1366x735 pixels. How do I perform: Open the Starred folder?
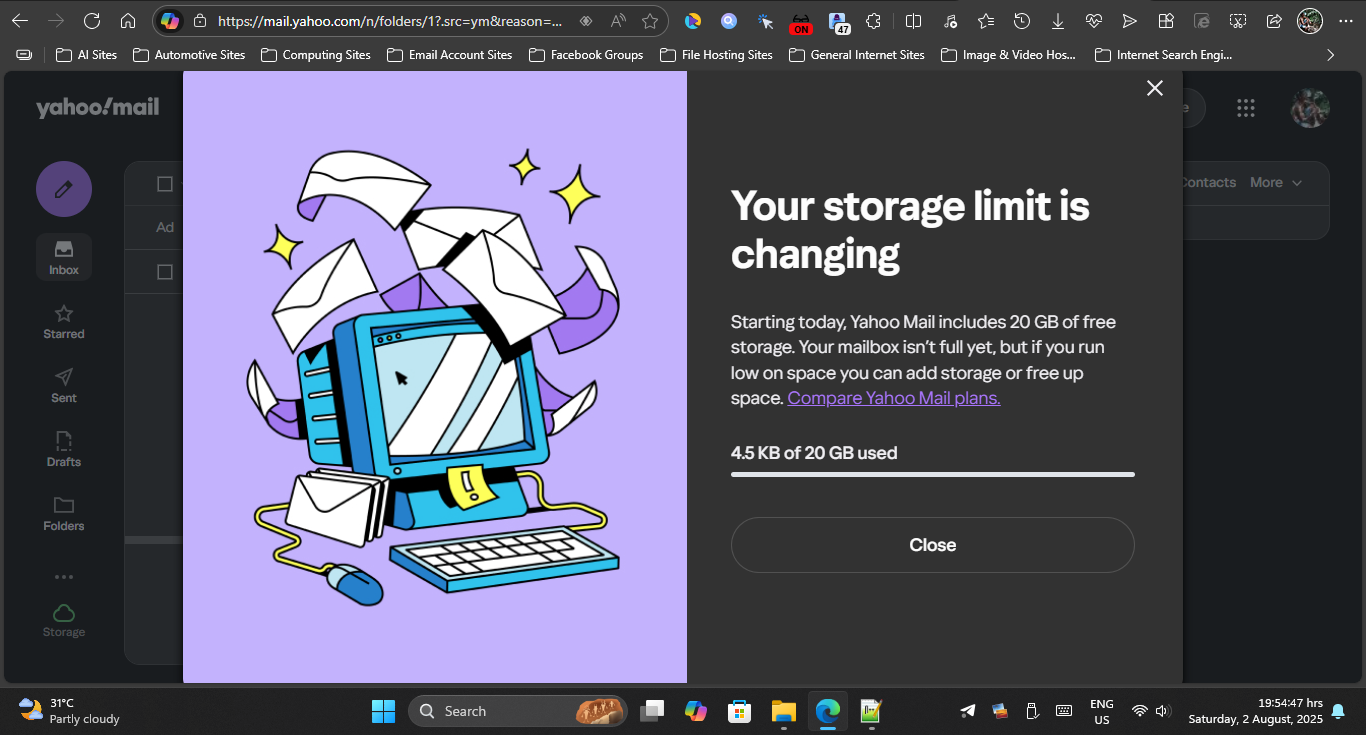(x=64, y=322)
